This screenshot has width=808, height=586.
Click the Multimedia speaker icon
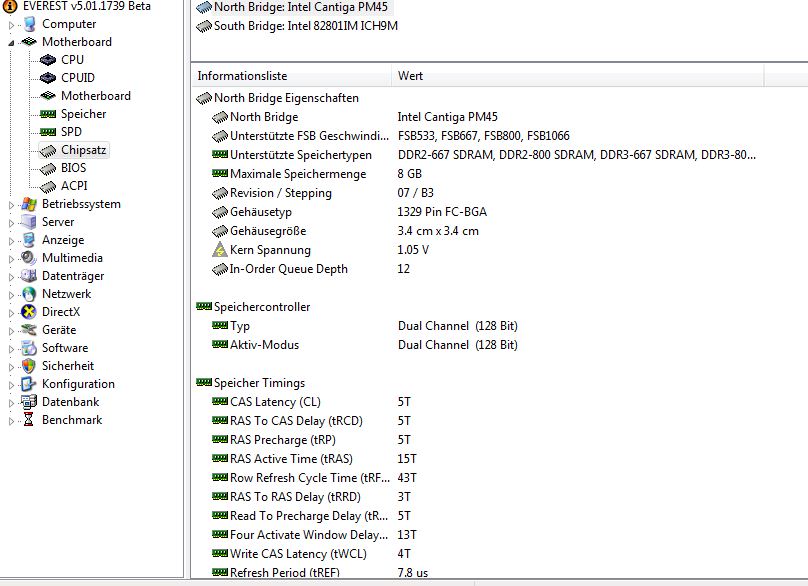(x=29, y=258)
